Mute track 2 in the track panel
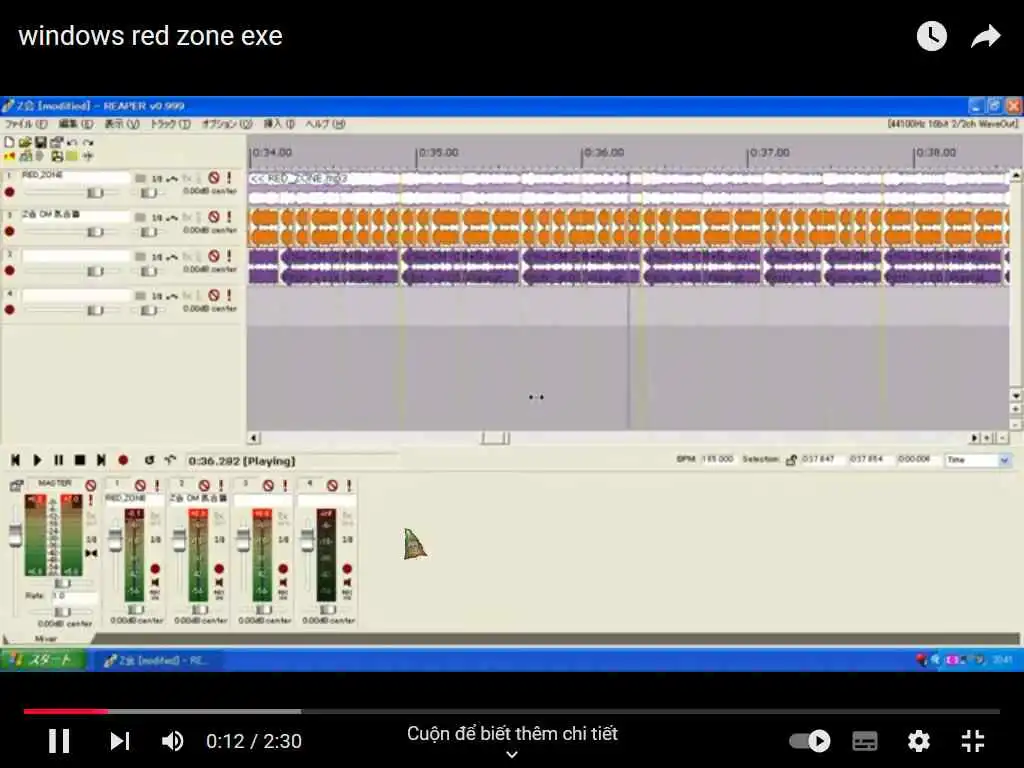1024x768 pixels. point(214,217)
